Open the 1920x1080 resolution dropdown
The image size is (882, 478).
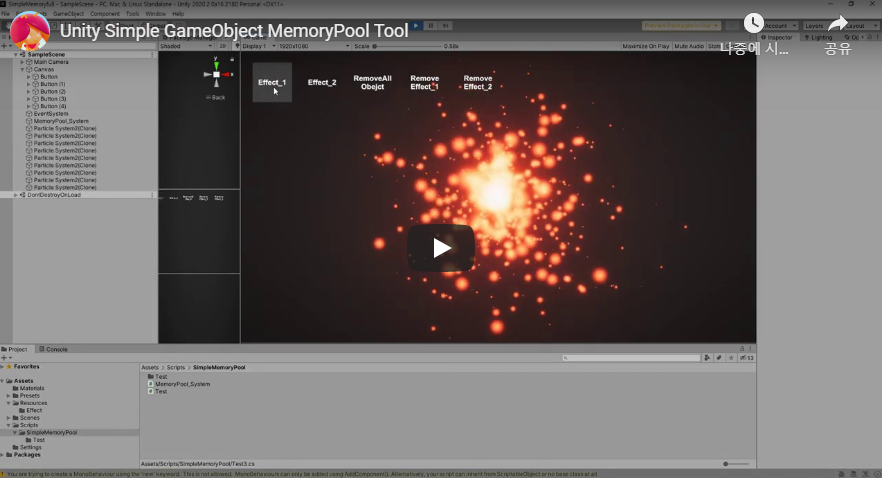click(x=314, y=46)
